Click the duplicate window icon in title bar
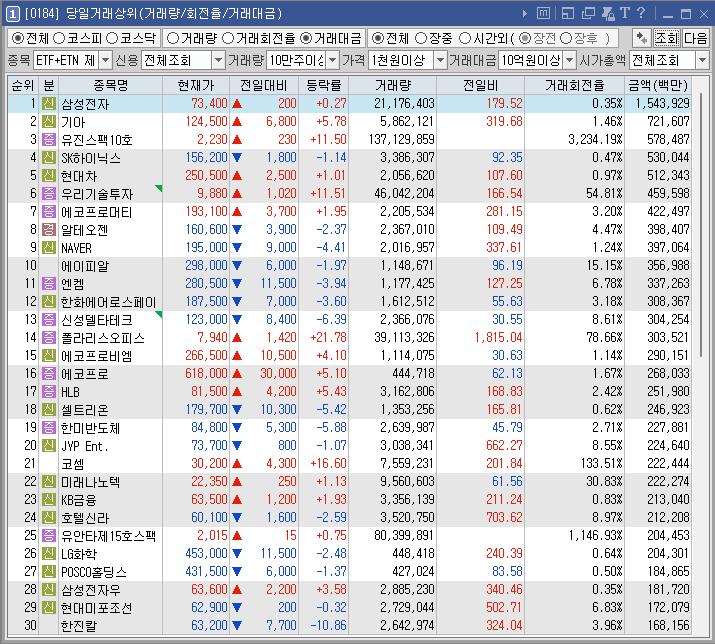715x644 pixels. [588, 13]
